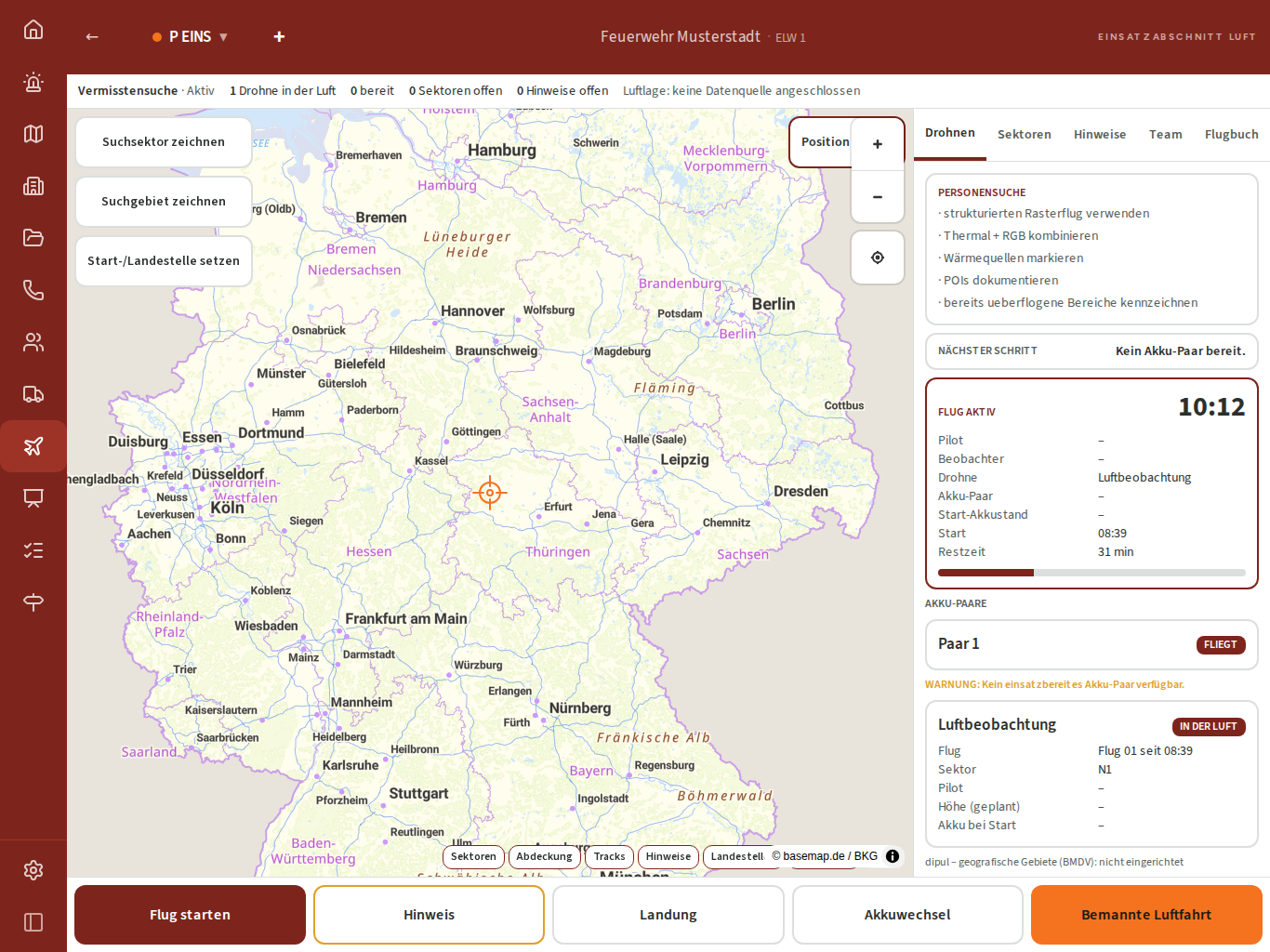Click Start-/Landestelle setzen button
This screenshot has height=952, width=1270.
(164, 261)
